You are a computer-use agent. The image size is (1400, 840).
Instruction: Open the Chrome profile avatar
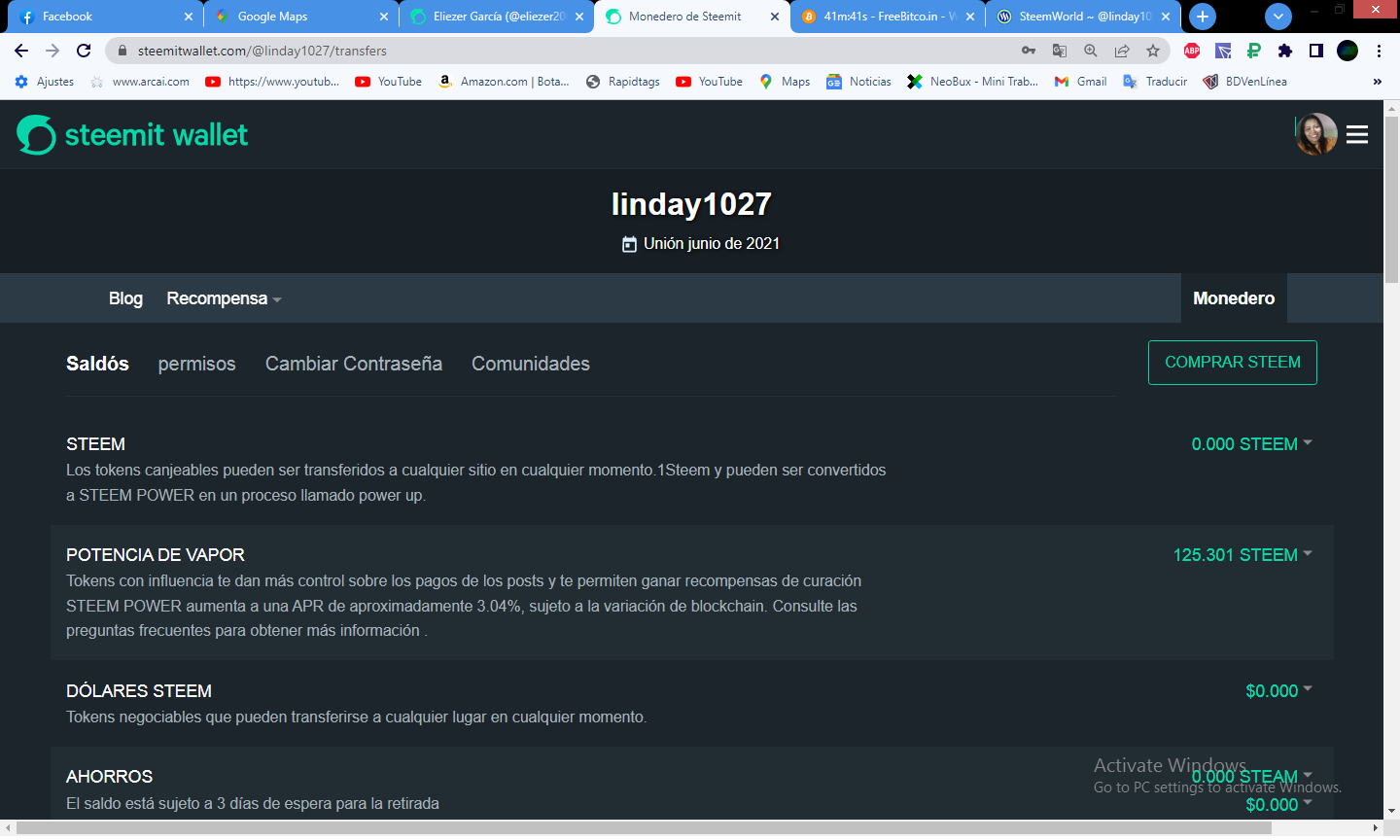coord(1347,51)
